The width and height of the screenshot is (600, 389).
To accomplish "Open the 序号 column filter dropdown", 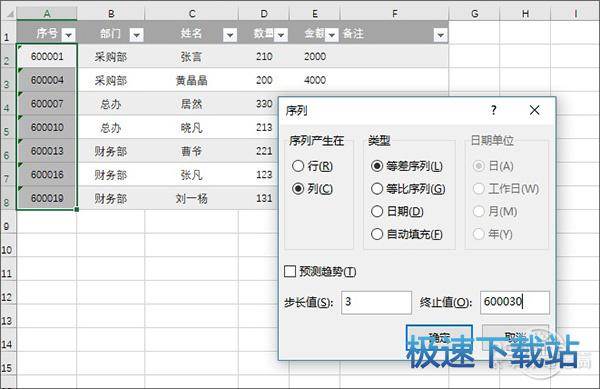I will pyautogui.click(x=68, y=35).
